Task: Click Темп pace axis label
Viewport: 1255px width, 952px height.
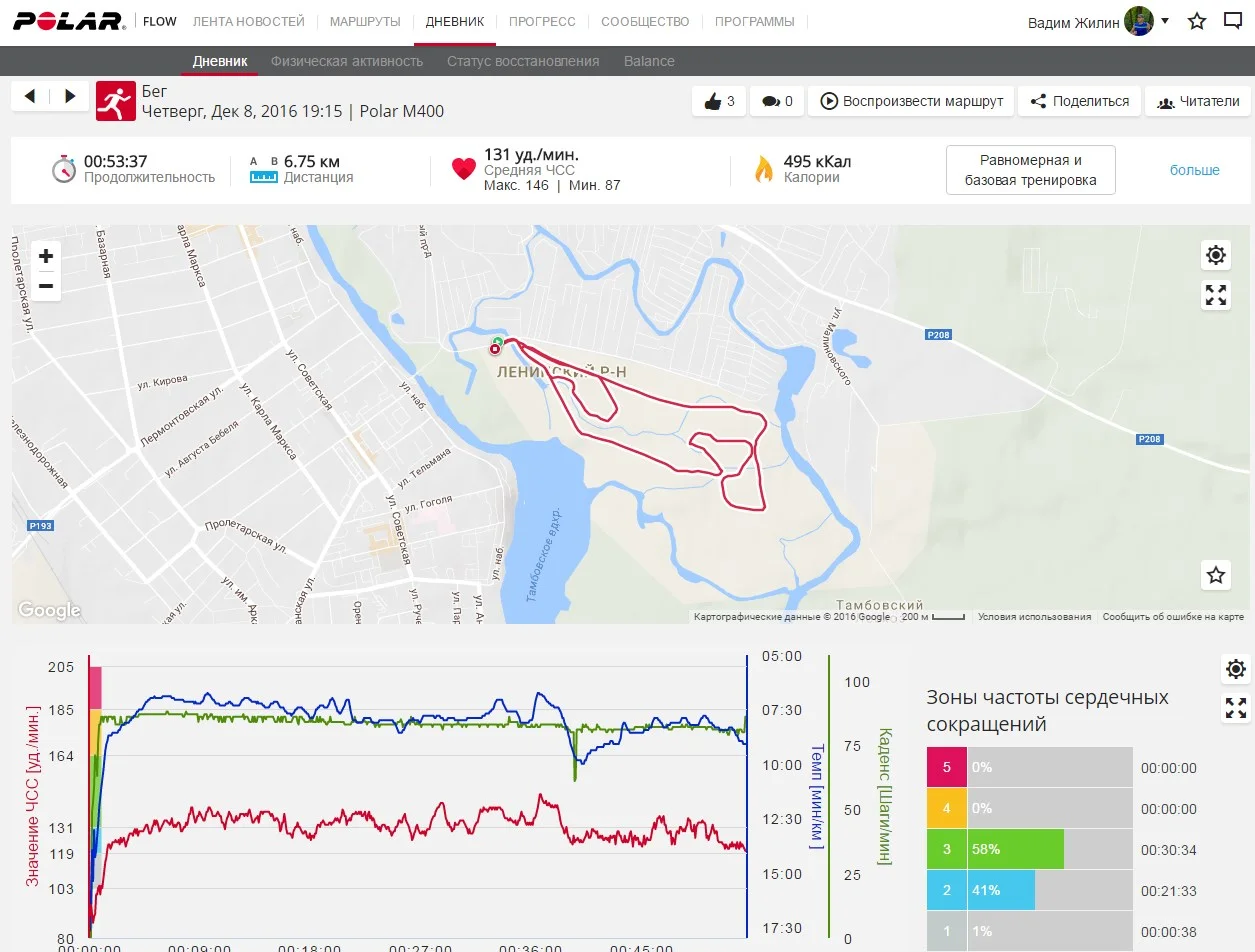Action: point(816,796)
